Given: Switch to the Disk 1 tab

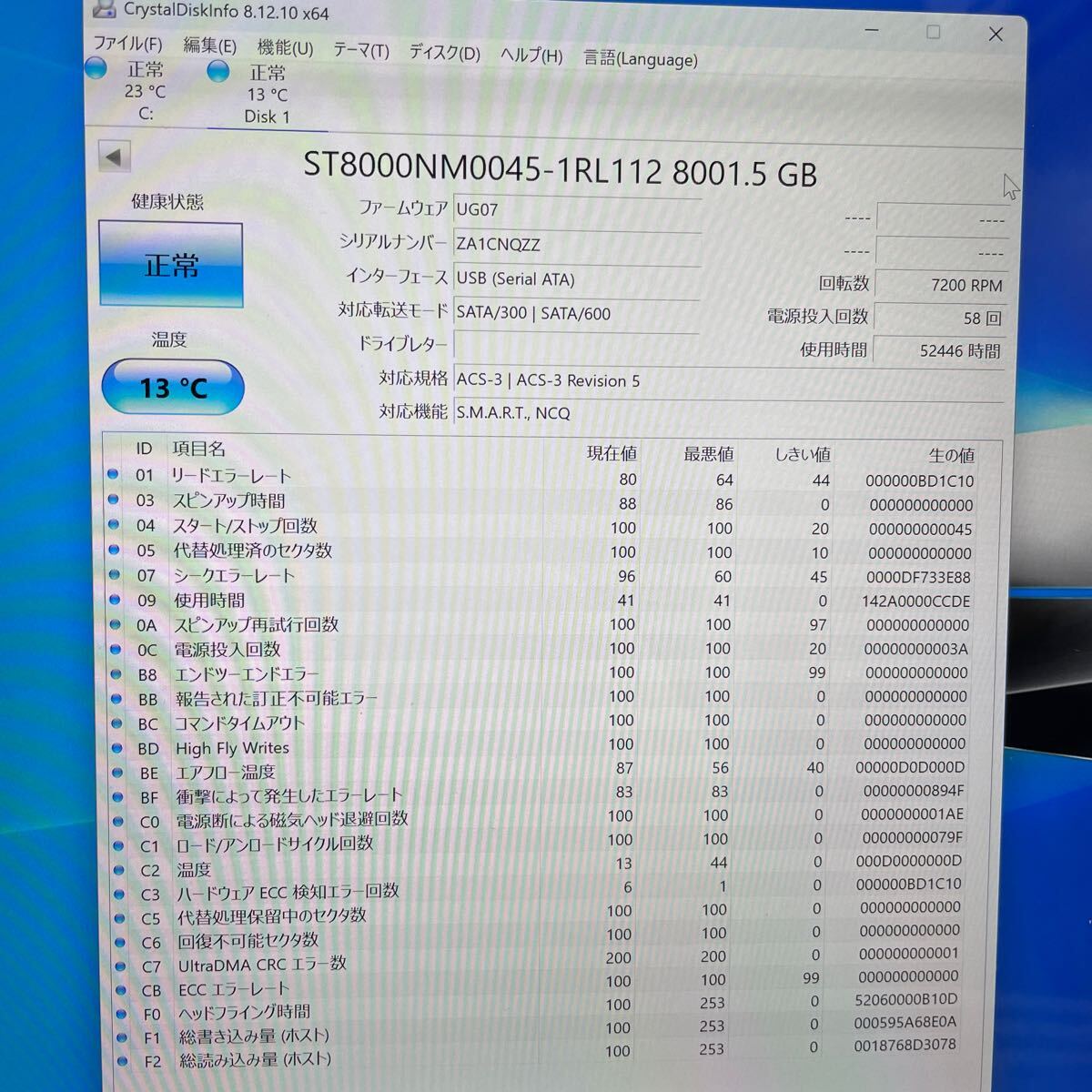Looking at the screenshot, I should tap(267, 94).
